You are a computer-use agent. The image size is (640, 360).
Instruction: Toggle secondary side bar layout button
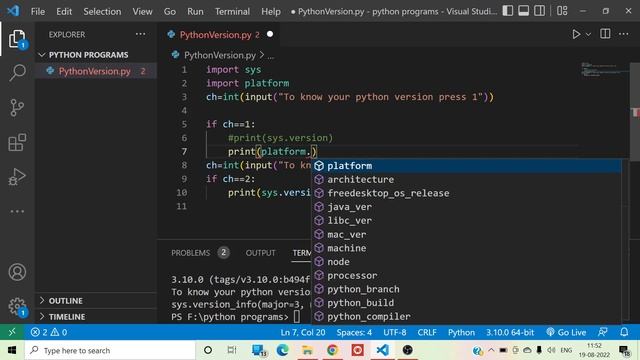tap(540, 11)
